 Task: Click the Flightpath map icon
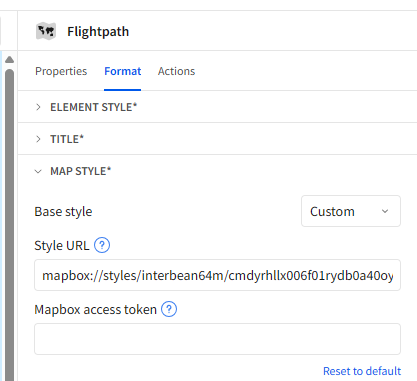pos(46,31)
